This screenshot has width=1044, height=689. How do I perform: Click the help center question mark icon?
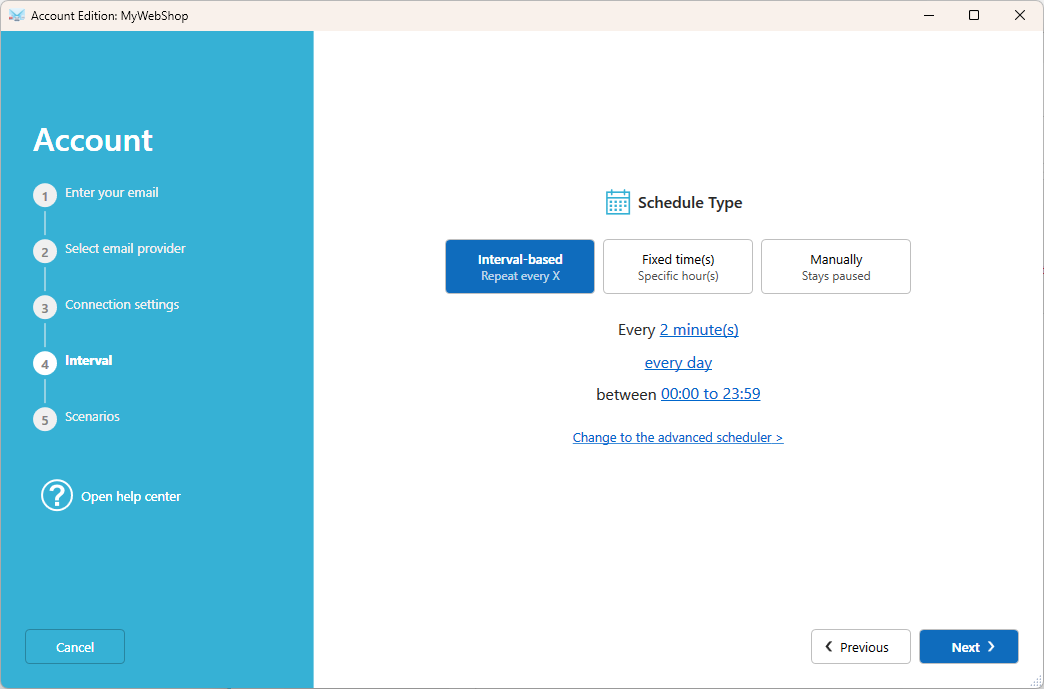pyautogui.click(x=57, y=496)
